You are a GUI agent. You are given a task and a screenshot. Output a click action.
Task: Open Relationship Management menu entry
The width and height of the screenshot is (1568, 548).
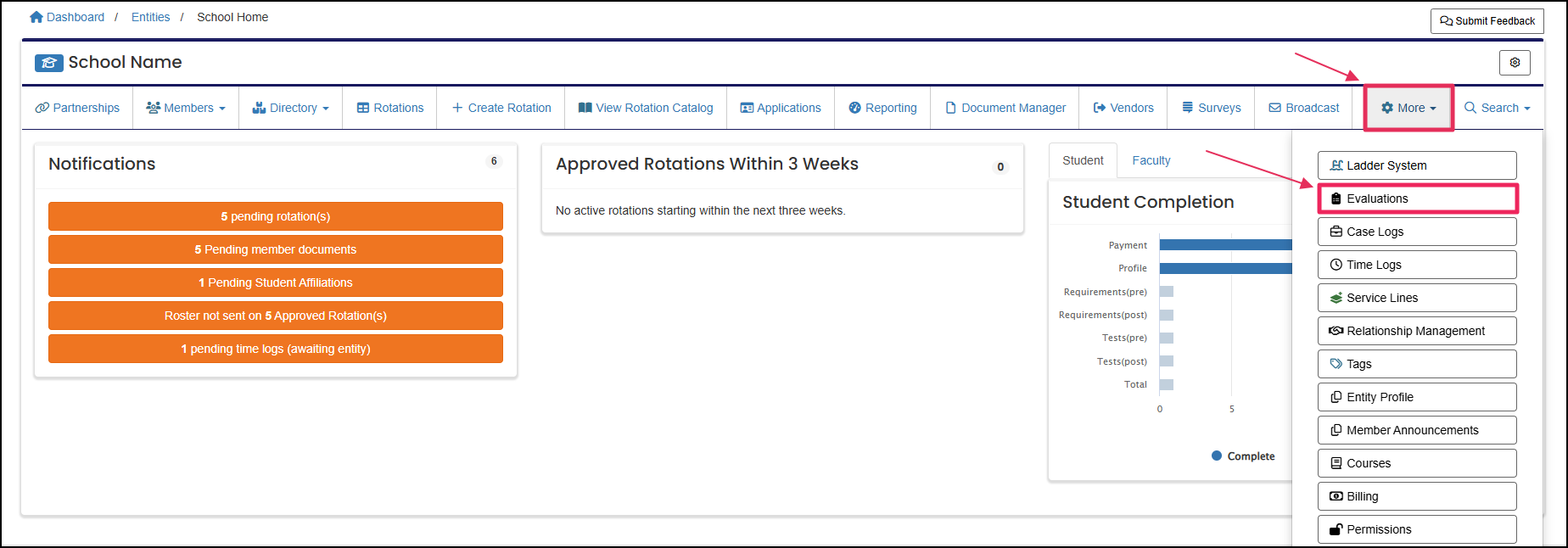(x=1417, y=331)
